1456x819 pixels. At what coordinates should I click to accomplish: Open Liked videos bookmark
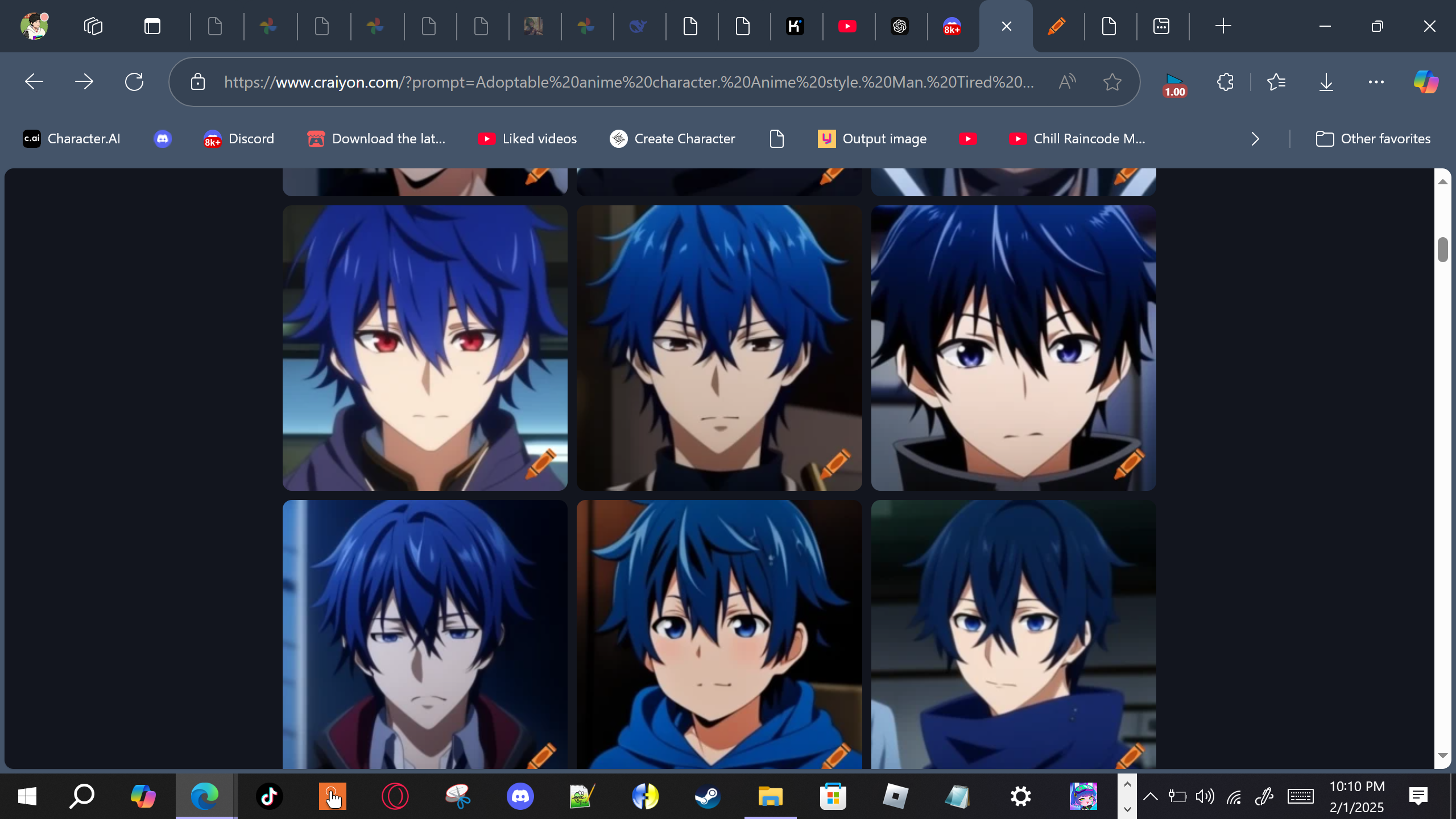[x=527, y=139]
